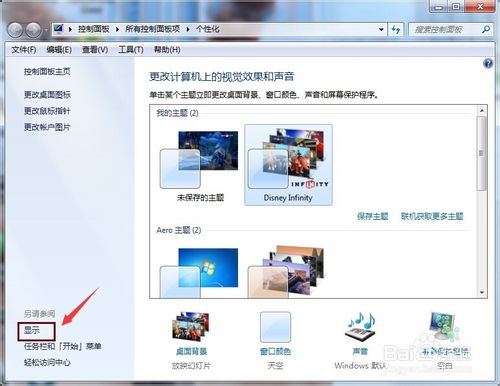
Task: Open 更改桌面图标 link
Action: 47,95
